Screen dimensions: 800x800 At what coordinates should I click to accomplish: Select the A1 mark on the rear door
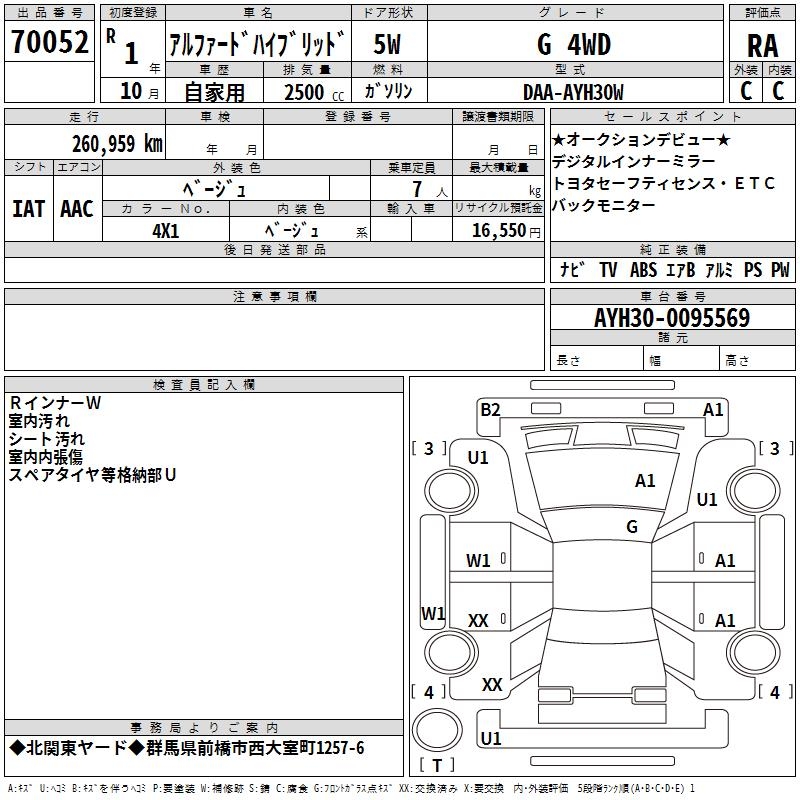click(725, 620)
